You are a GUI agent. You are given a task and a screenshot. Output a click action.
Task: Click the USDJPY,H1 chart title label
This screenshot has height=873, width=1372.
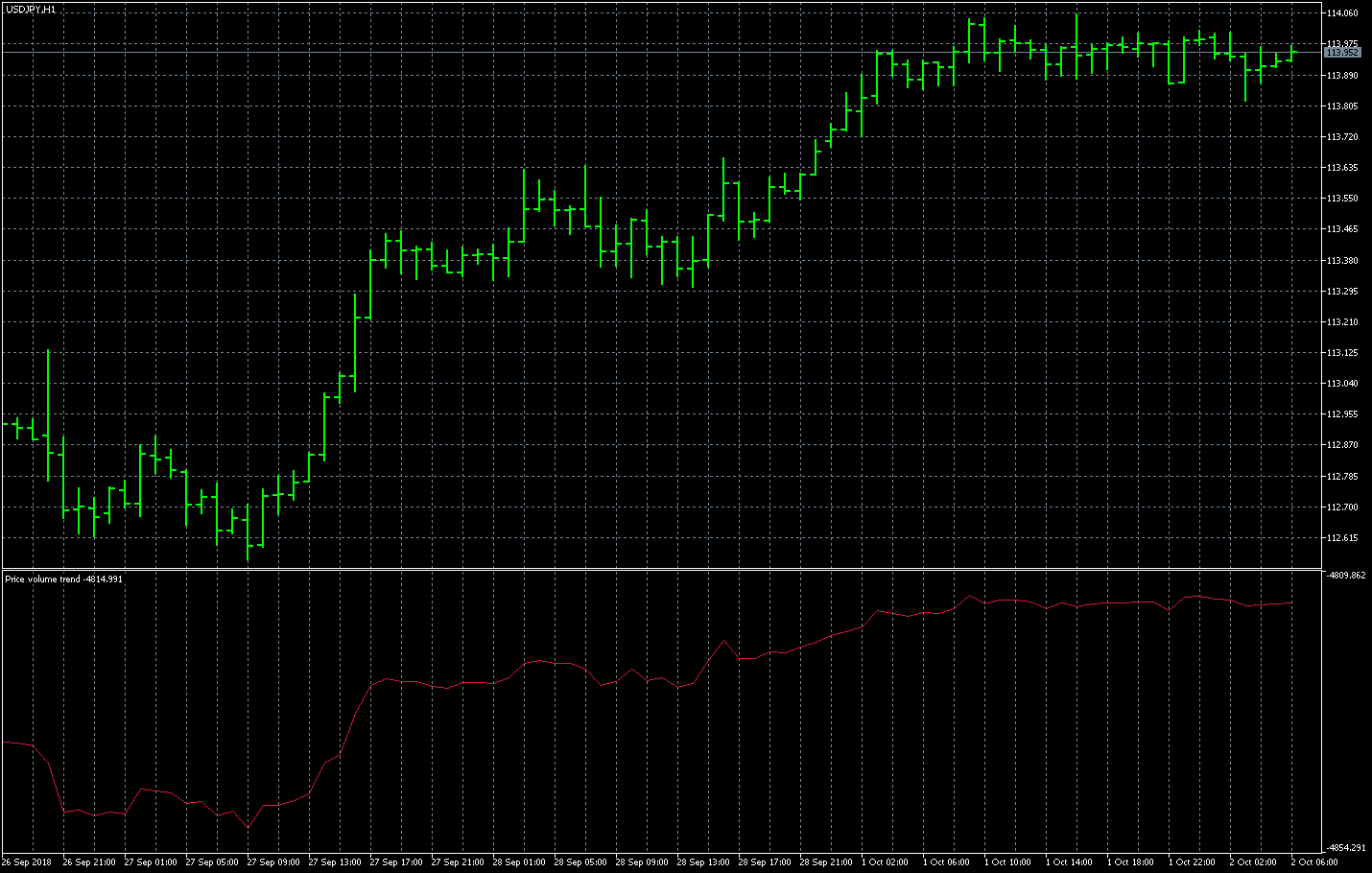coord(31,9)
